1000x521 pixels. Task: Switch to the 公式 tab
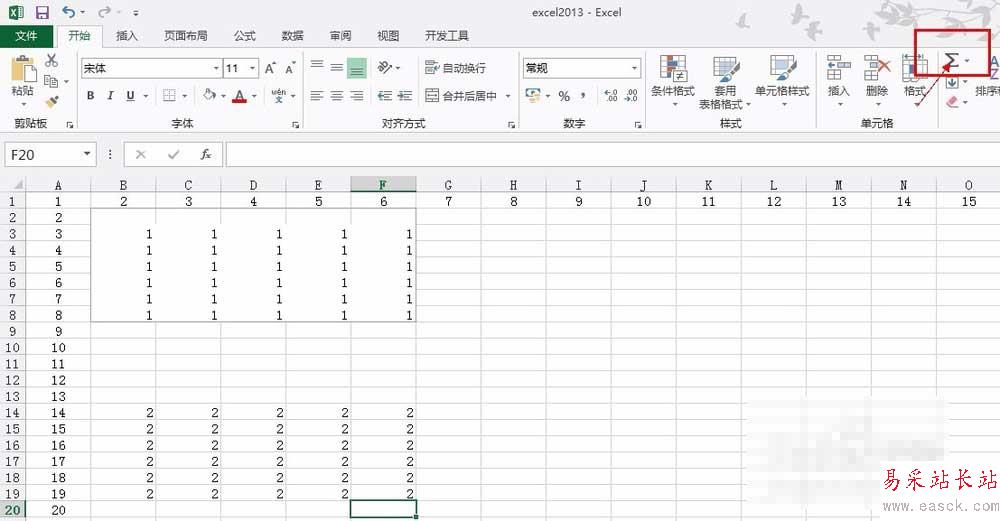coord(244,36)
